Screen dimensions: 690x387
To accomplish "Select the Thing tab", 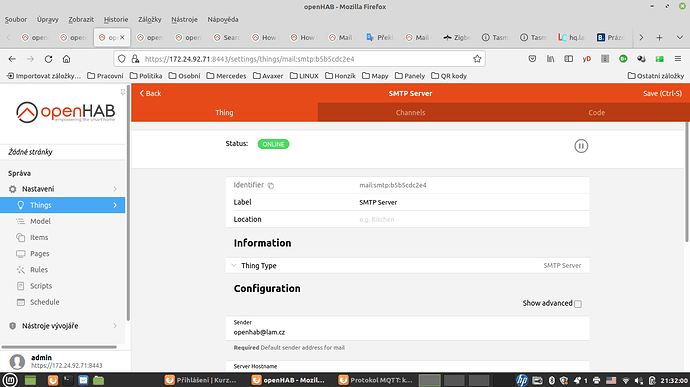I will 224,112.
